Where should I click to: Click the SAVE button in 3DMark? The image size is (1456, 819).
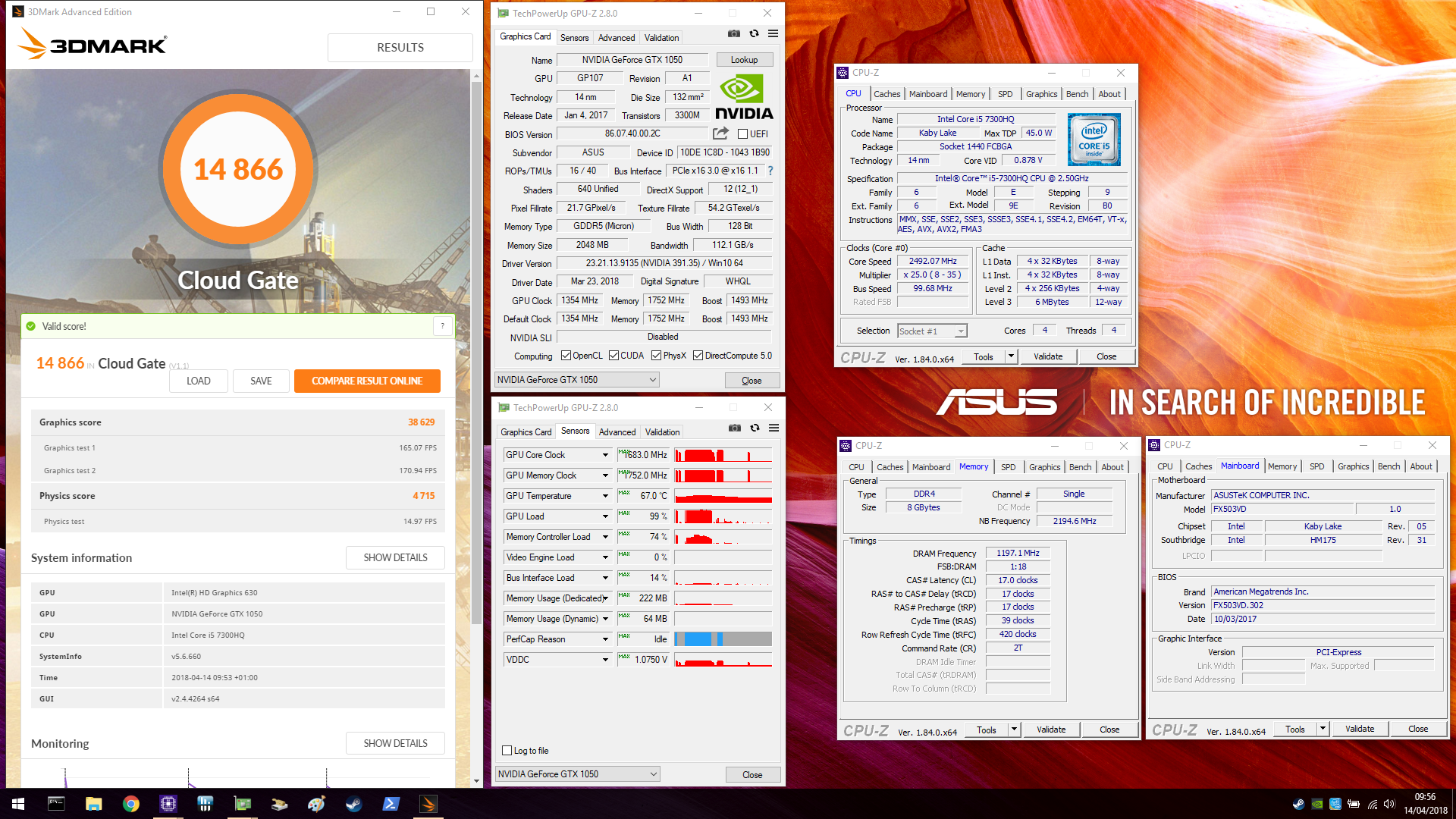point(261,381)
